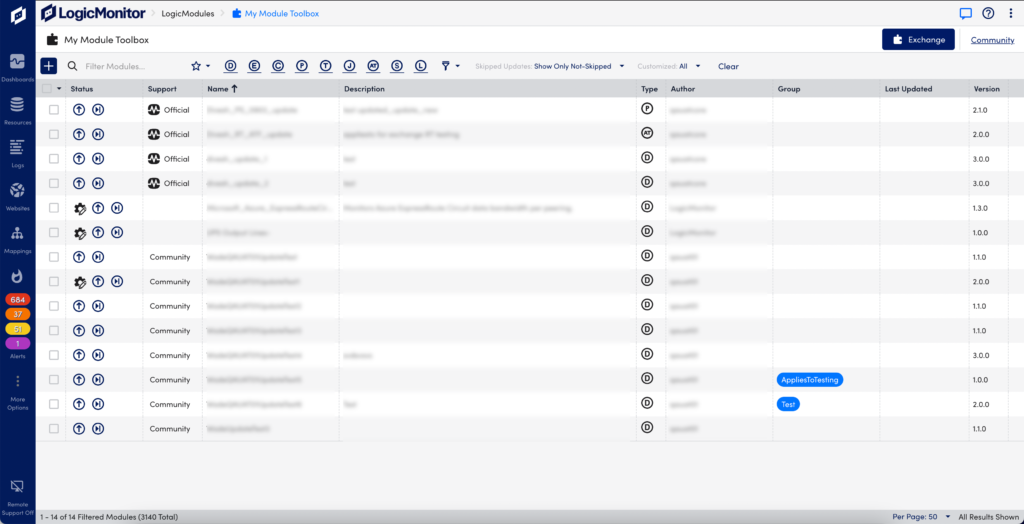The height and width of the screenshot is (524, 1024).
Task: Open Dashboards from the sidebar
Action: [18, 67]
